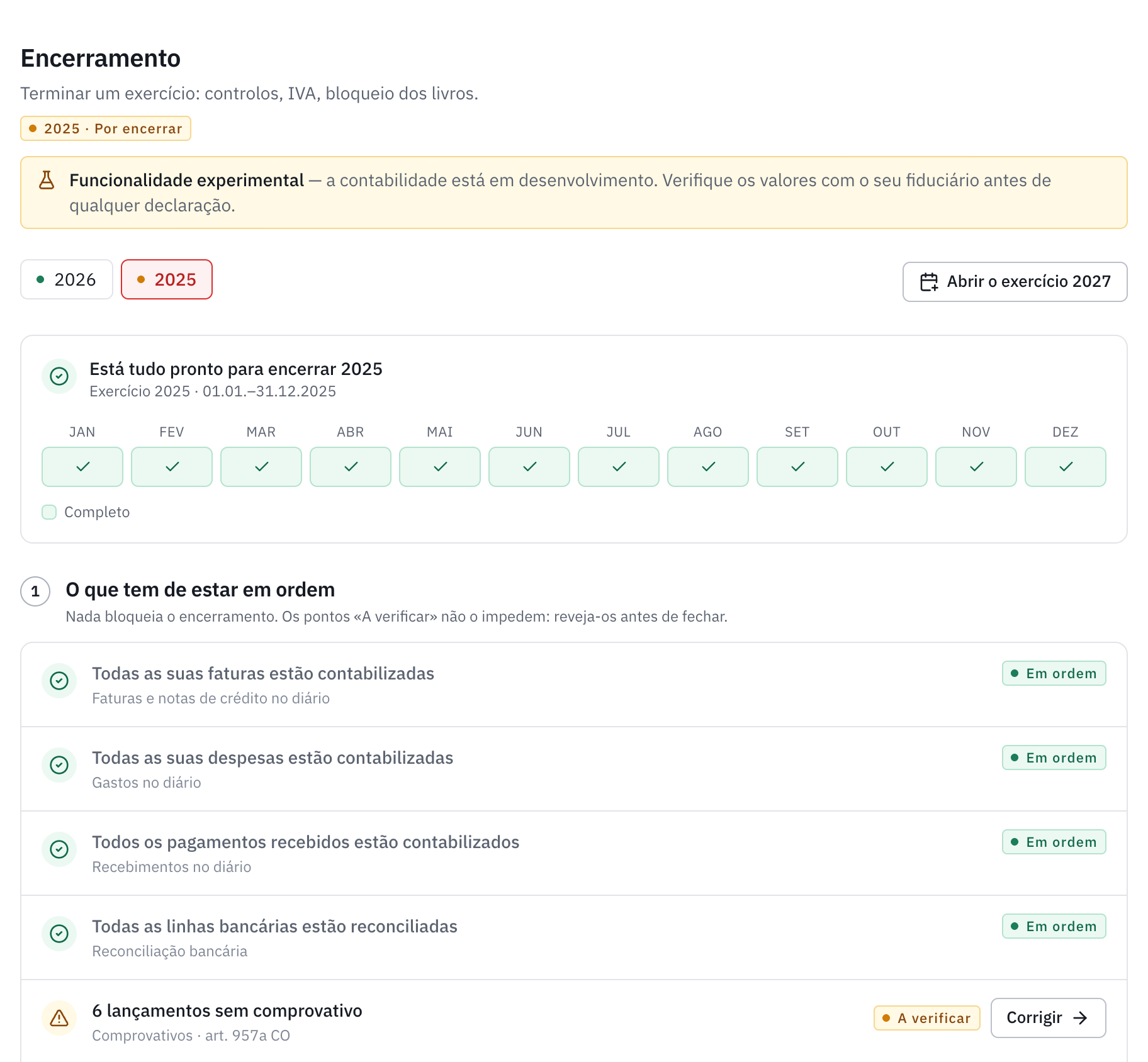Select the MAI month checkmark box
The height and width of the screenshot is (1062, 1148).
click(x=440, y=467)
